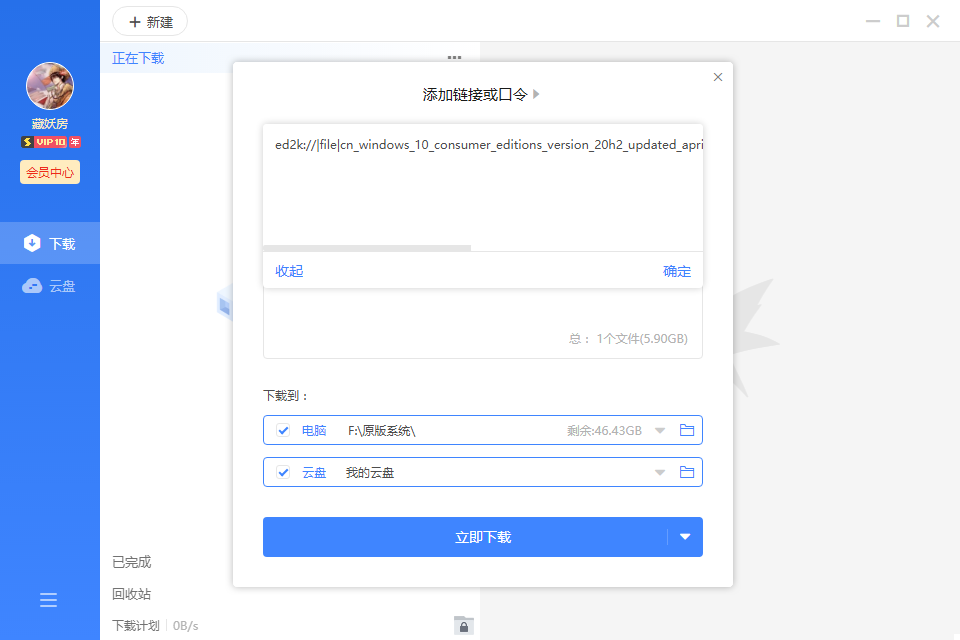Click the horizontal scrollbar under the link

367,247
